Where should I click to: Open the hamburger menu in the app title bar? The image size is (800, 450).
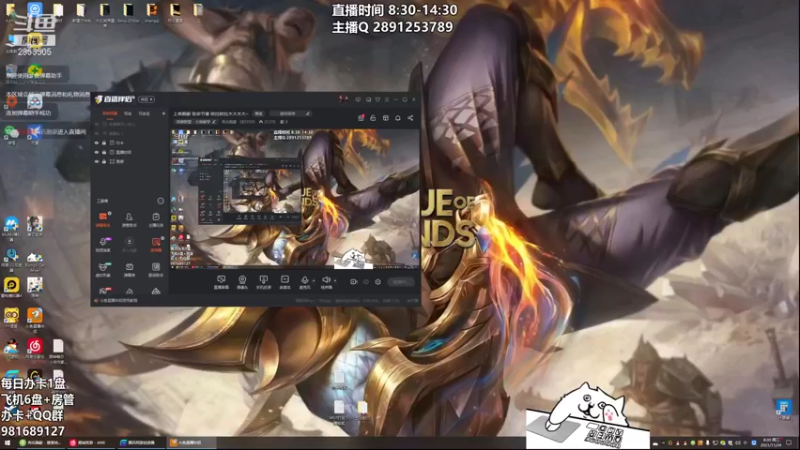(x=387, y=99)
